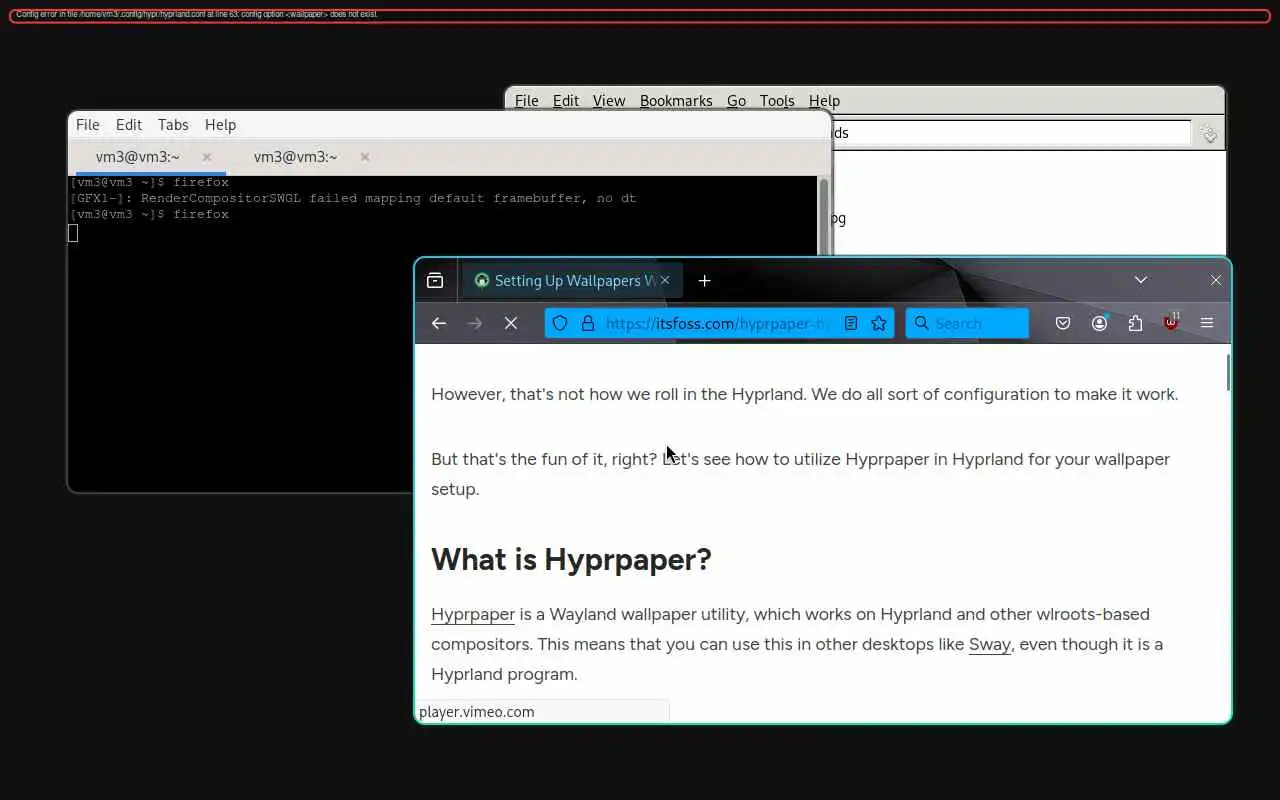The width and height of the screenshot is (1280, 800).
Task: Switch to second vm3@vm3:~ terminal tab
Action: pos(296,157)
